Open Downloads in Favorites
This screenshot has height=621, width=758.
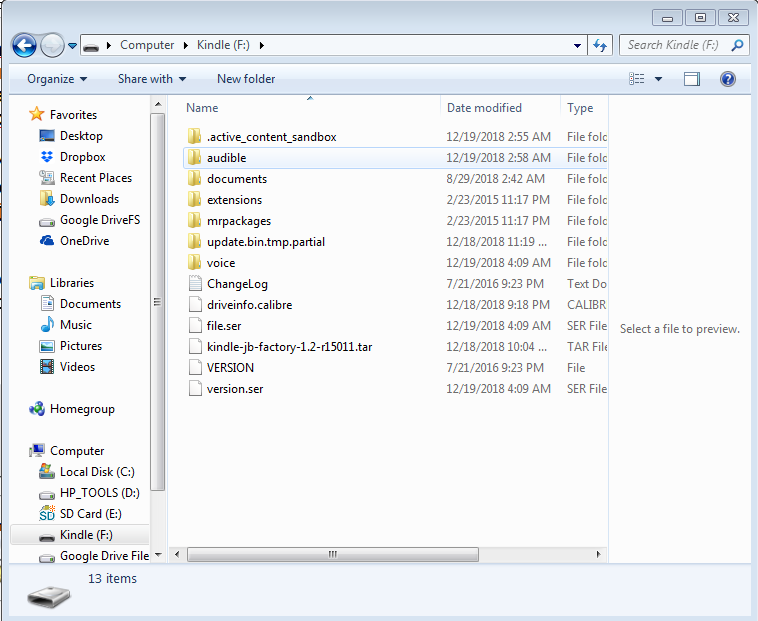(89, 199)
